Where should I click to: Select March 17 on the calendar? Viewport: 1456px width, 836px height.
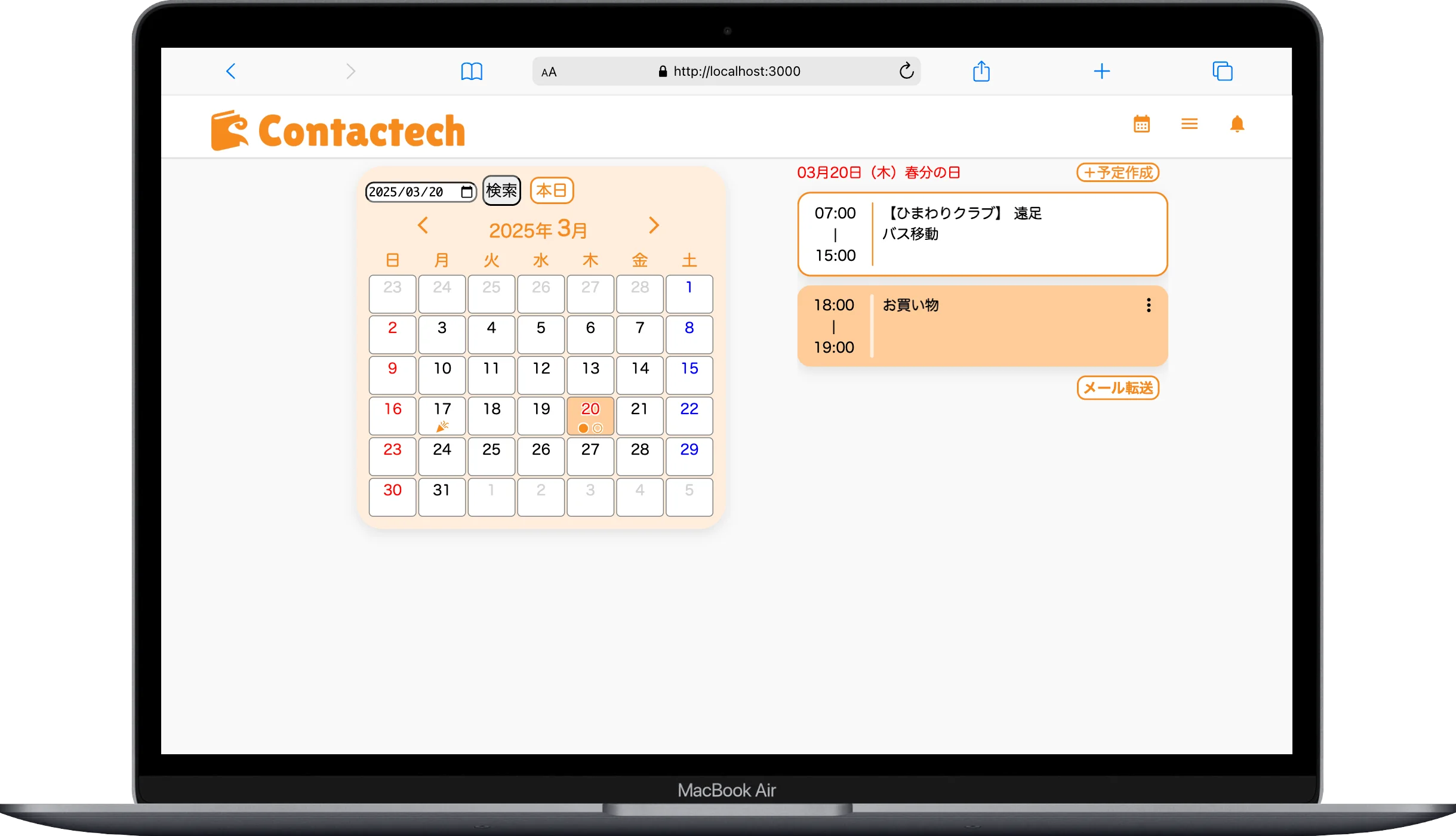click(442, 415)
